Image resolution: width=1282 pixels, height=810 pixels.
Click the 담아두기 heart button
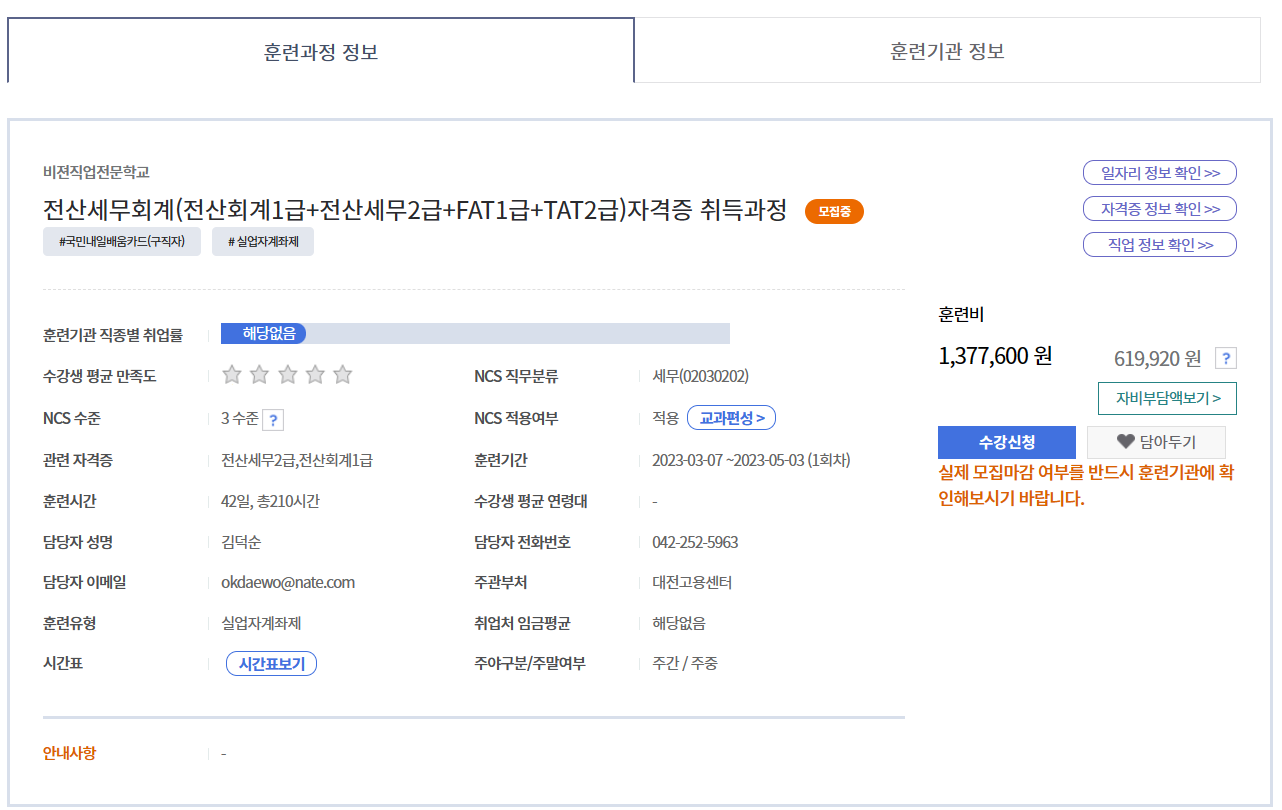(1156, 442)
